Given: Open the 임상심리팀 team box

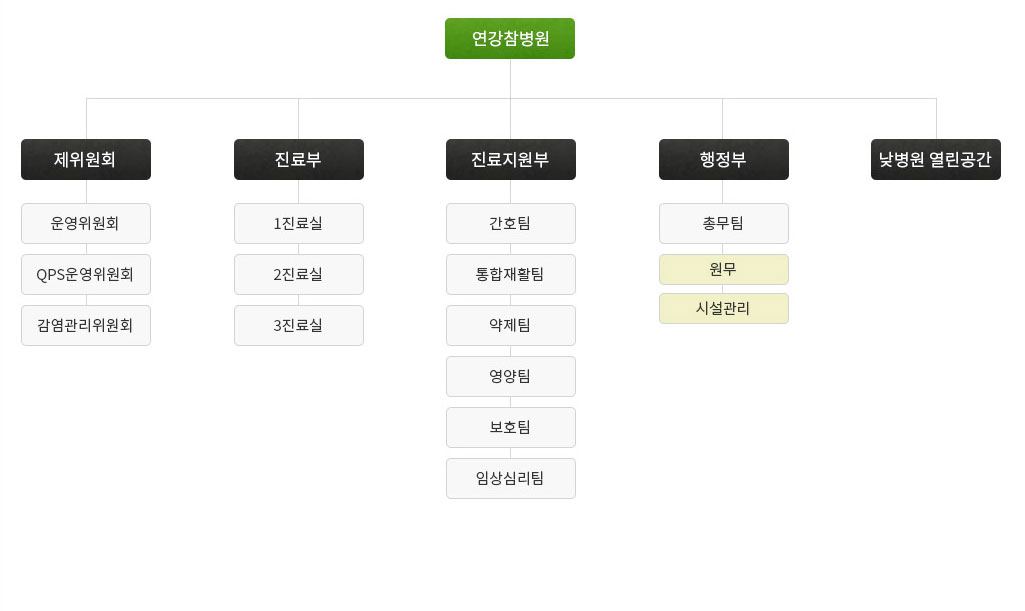Looking at the screenshot, I should (x=511, y=478).
